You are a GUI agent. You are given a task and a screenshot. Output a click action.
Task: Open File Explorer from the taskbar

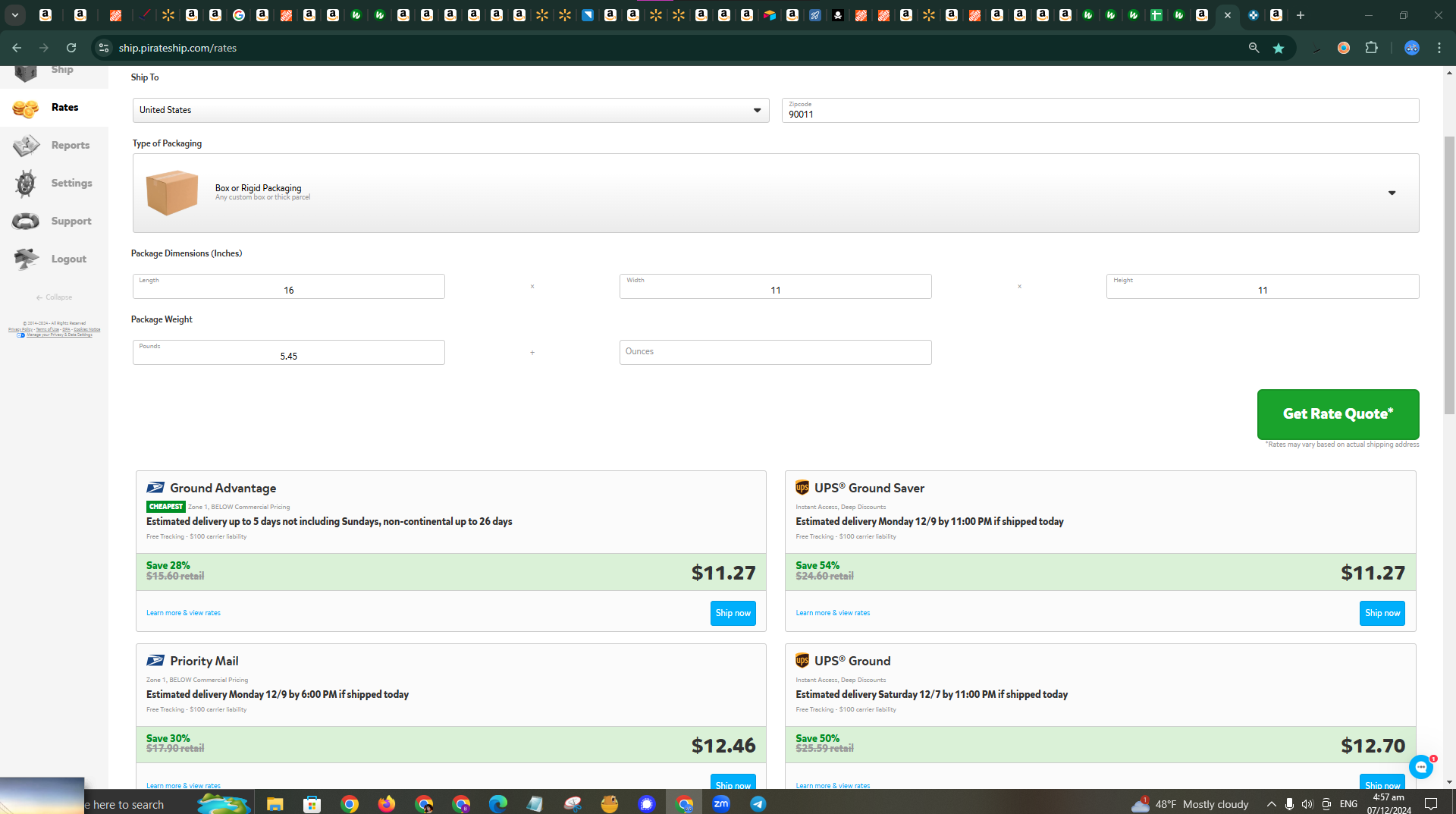click(275, 803)
